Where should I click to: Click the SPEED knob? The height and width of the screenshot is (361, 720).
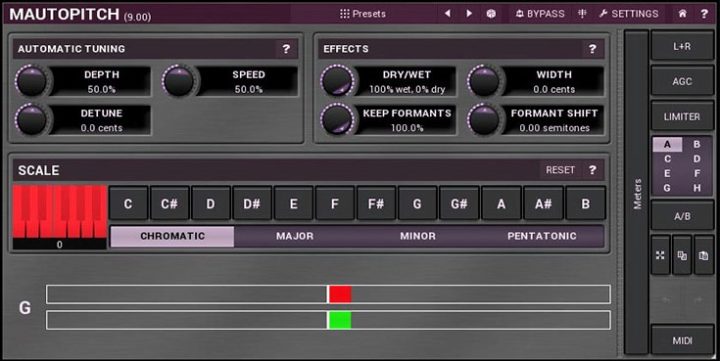point(179,82)
